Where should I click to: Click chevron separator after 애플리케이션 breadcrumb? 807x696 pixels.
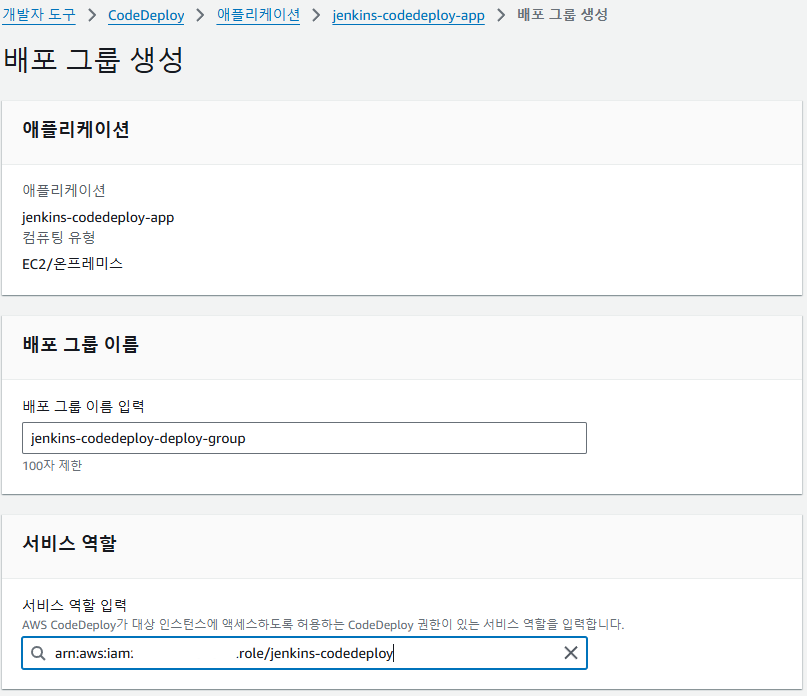[x=316, y=15]
